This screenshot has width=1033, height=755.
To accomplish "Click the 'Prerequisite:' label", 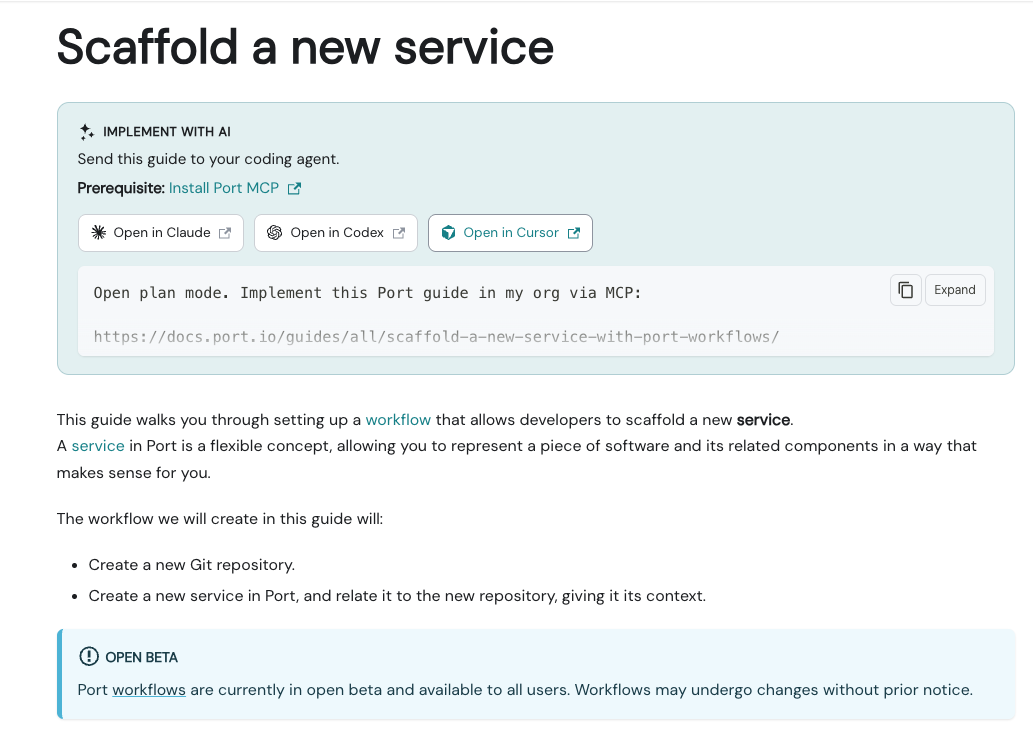I will pos(121,188).
